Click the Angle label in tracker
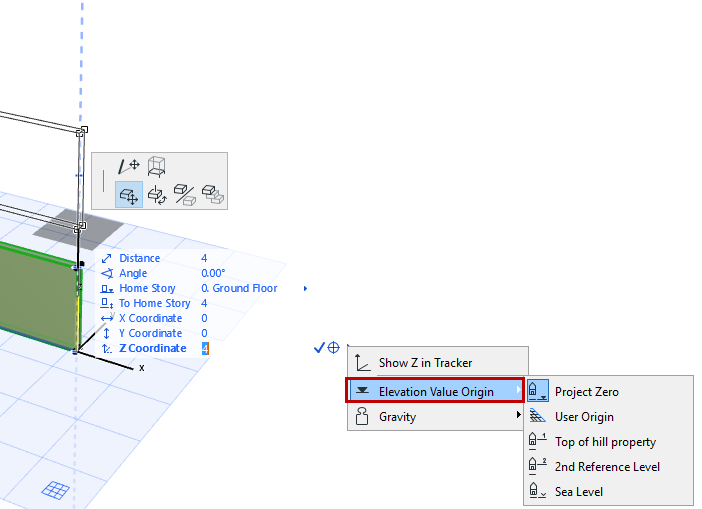 pyautogui.click(x=133, y=274)
